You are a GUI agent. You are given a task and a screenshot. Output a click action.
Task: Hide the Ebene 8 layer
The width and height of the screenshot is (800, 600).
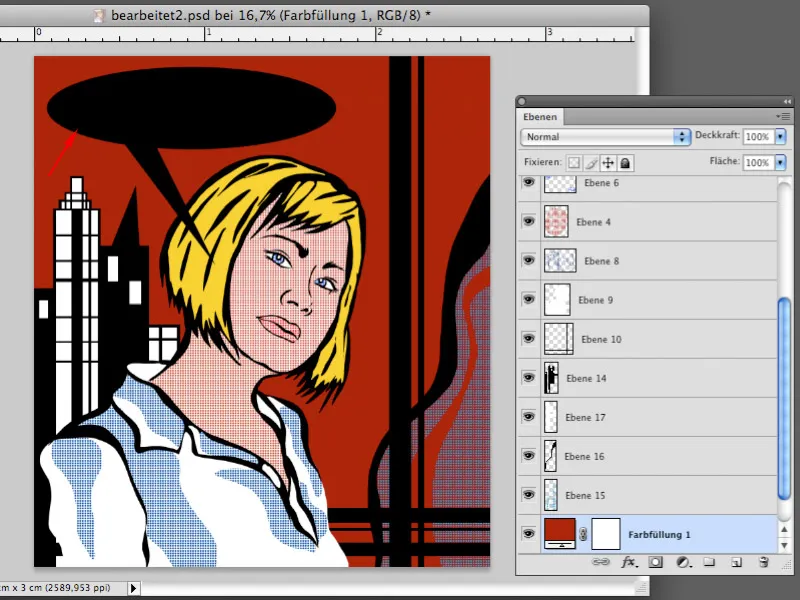click(529, 260)
